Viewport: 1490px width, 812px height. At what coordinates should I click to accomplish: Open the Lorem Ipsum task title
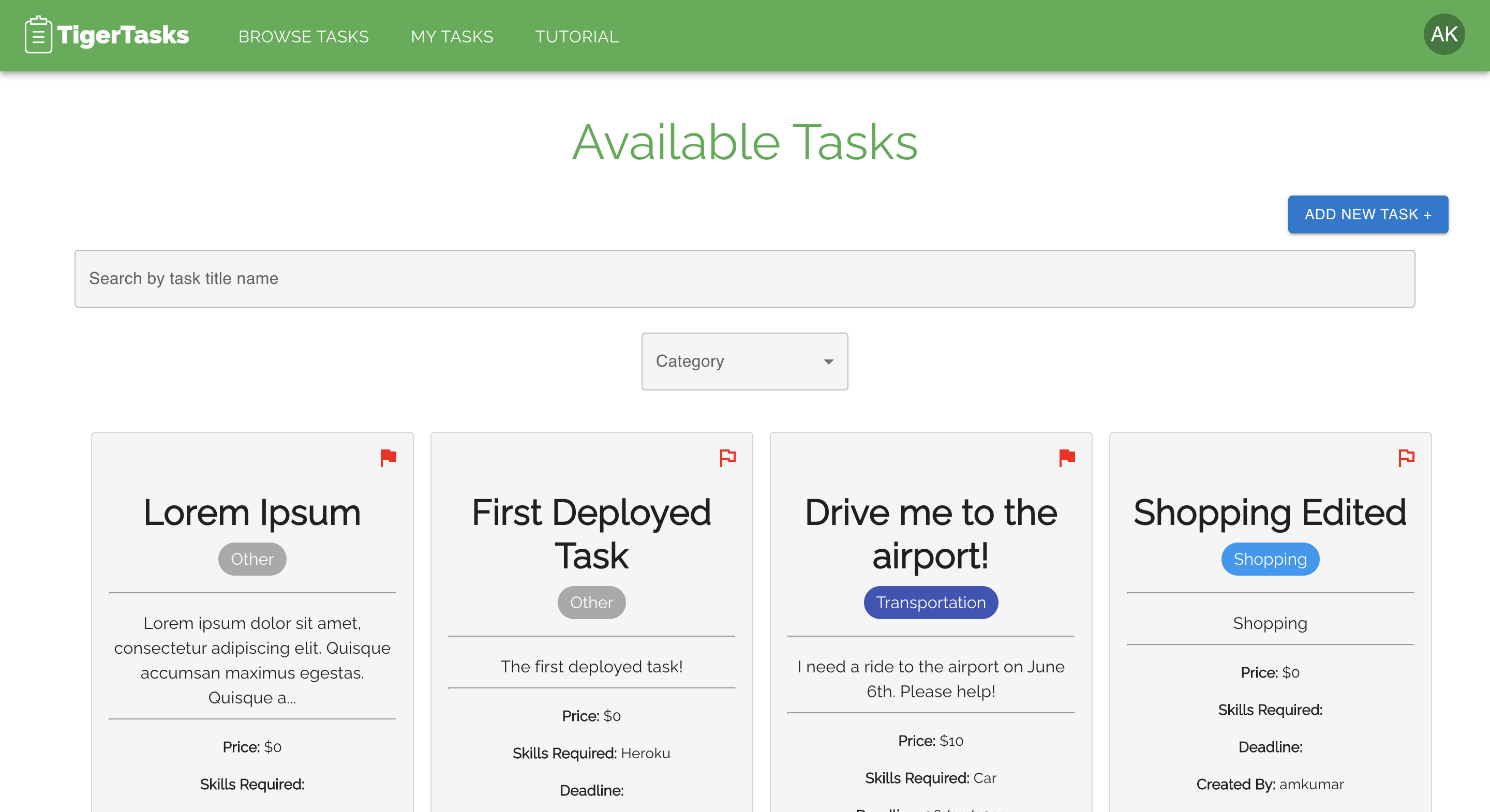[251, 513]
